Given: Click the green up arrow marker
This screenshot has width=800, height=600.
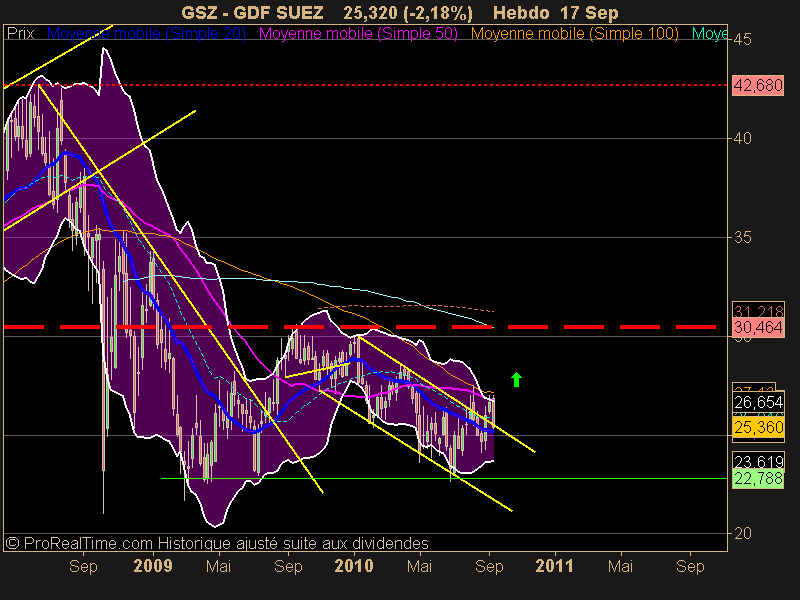Looking at the screenshot, I should pos(516,380).
